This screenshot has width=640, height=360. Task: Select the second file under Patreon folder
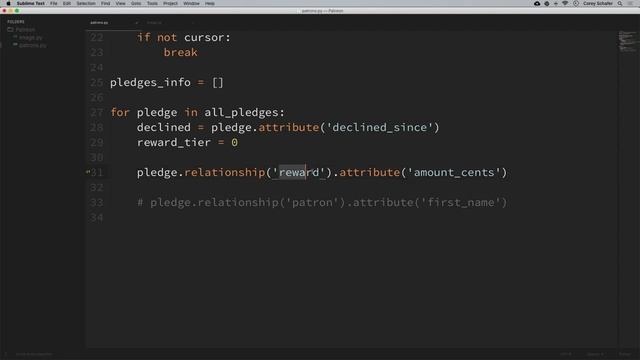[32, 45]
